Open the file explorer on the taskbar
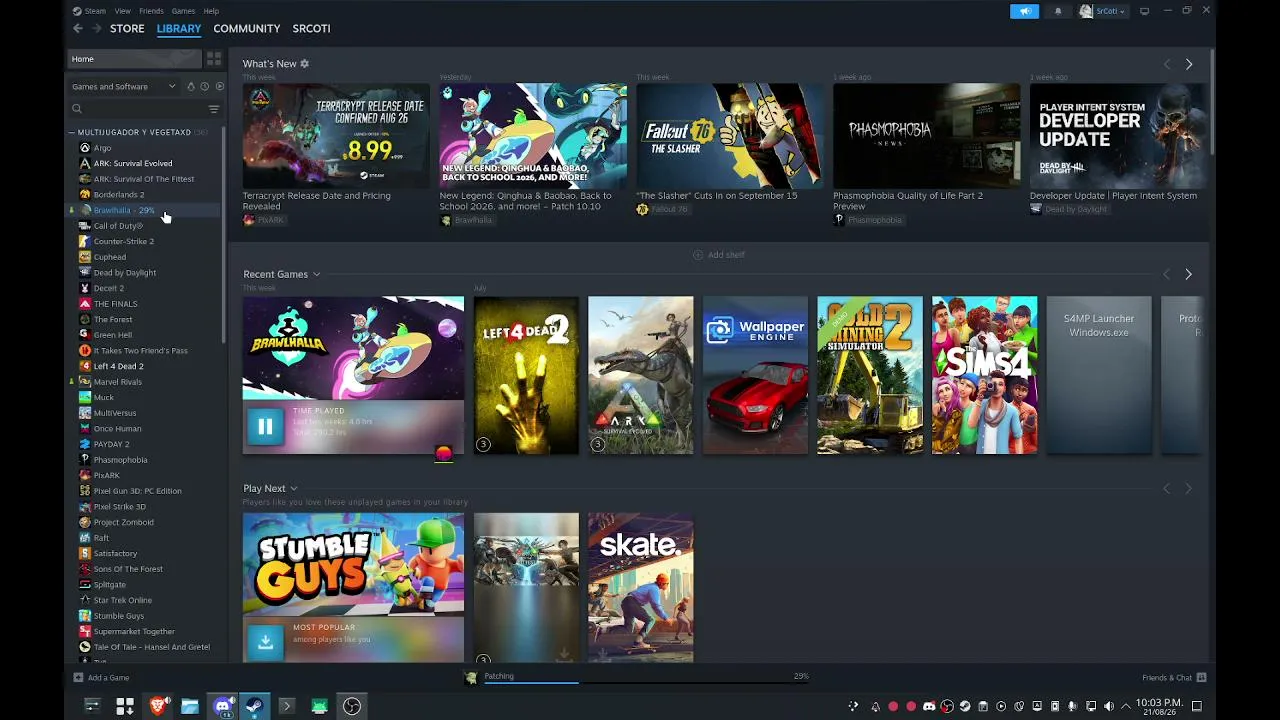This screenshot has height=720, width=1280. 189,706
